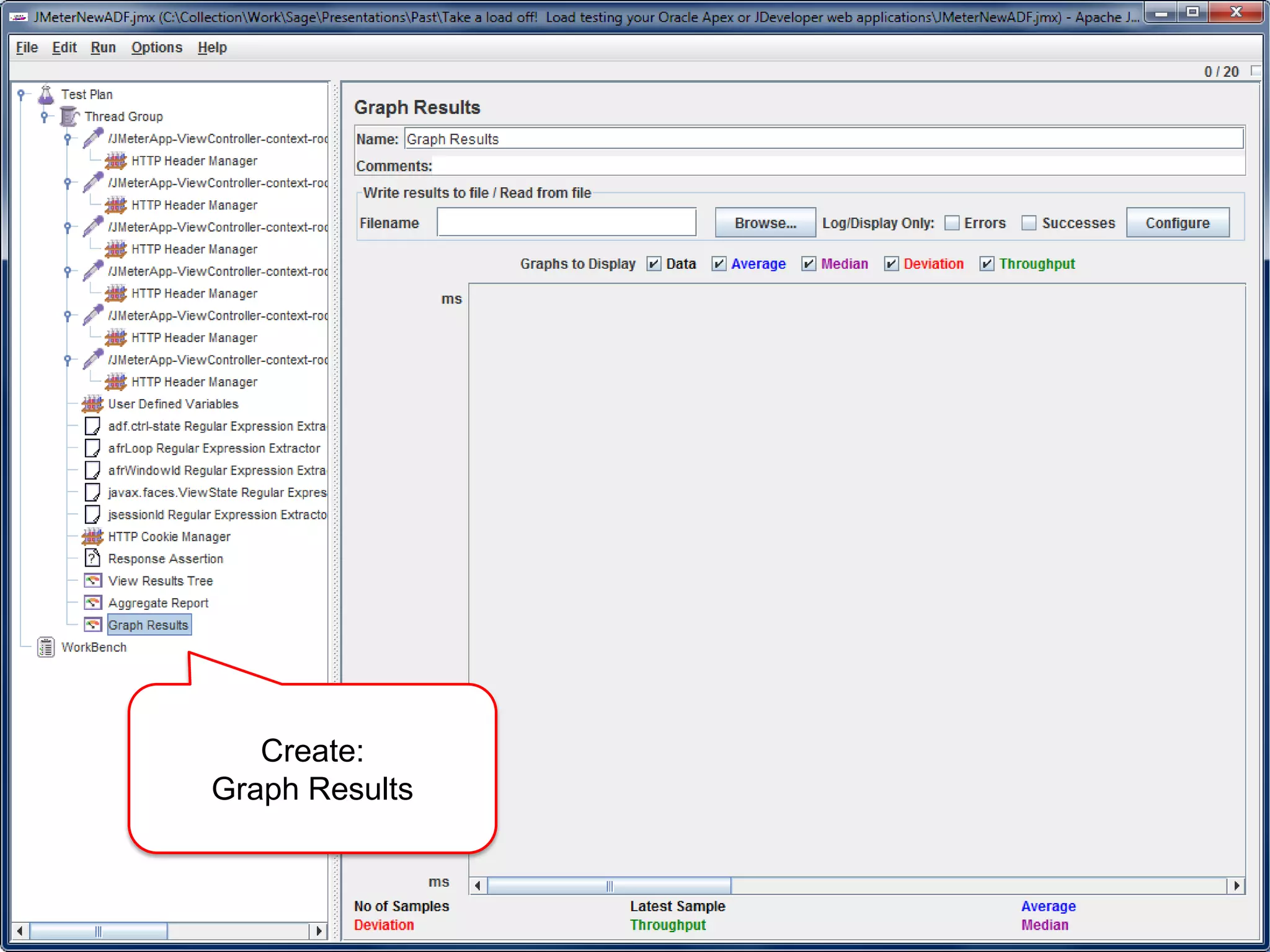The height and width of the screenshot is (952, 1270).
Task: Open the Options menu
Action: 157,48
